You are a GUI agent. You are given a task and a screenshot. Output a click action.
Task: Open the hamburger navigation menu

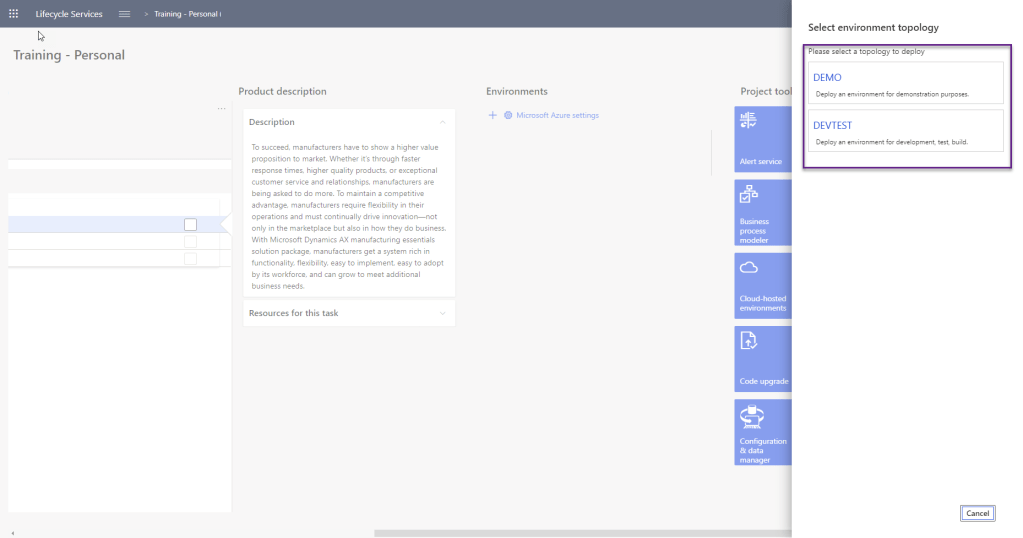tap(124, 14)
